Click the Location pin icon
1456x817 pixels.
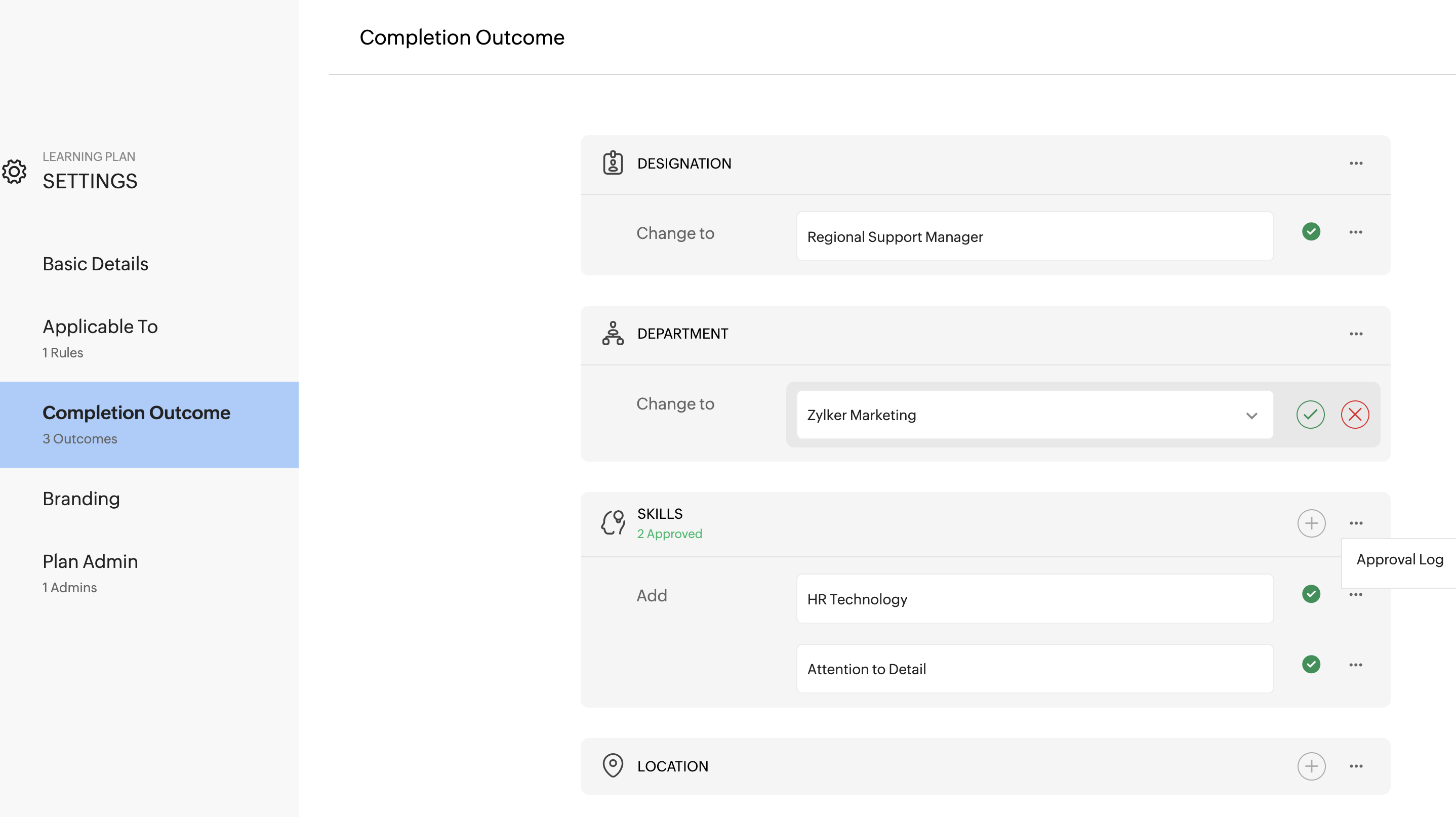pos(613,765)
